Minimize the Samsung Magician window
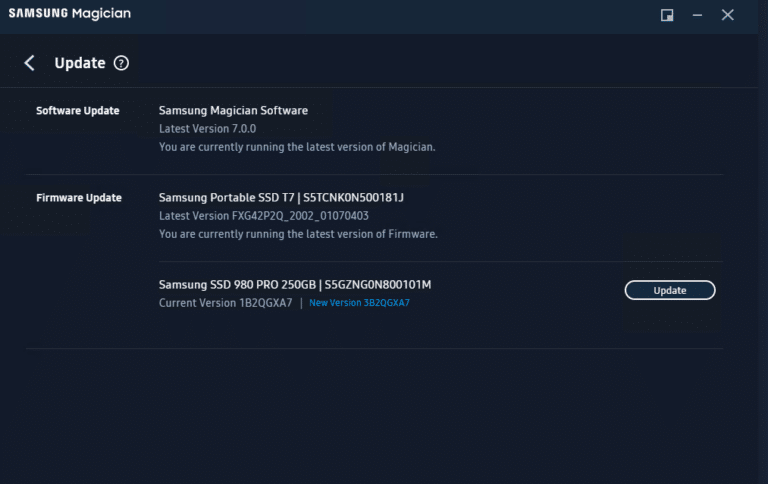Viewport: 768px width, 484px height. click(697, 15)
